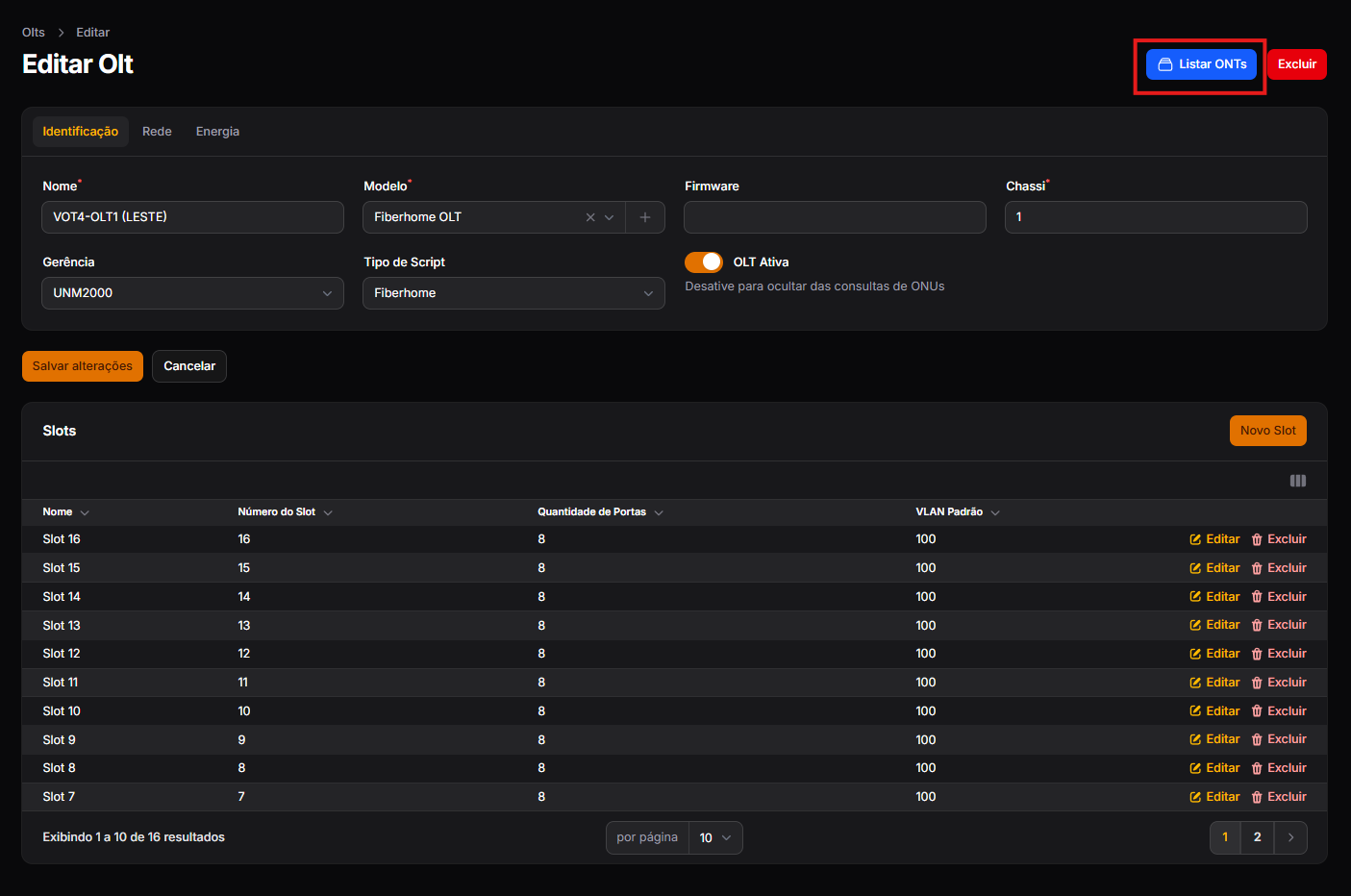Screen dimensions: 1351x896
Task: Add a new Modelo with plus icon
Action: 645,217
